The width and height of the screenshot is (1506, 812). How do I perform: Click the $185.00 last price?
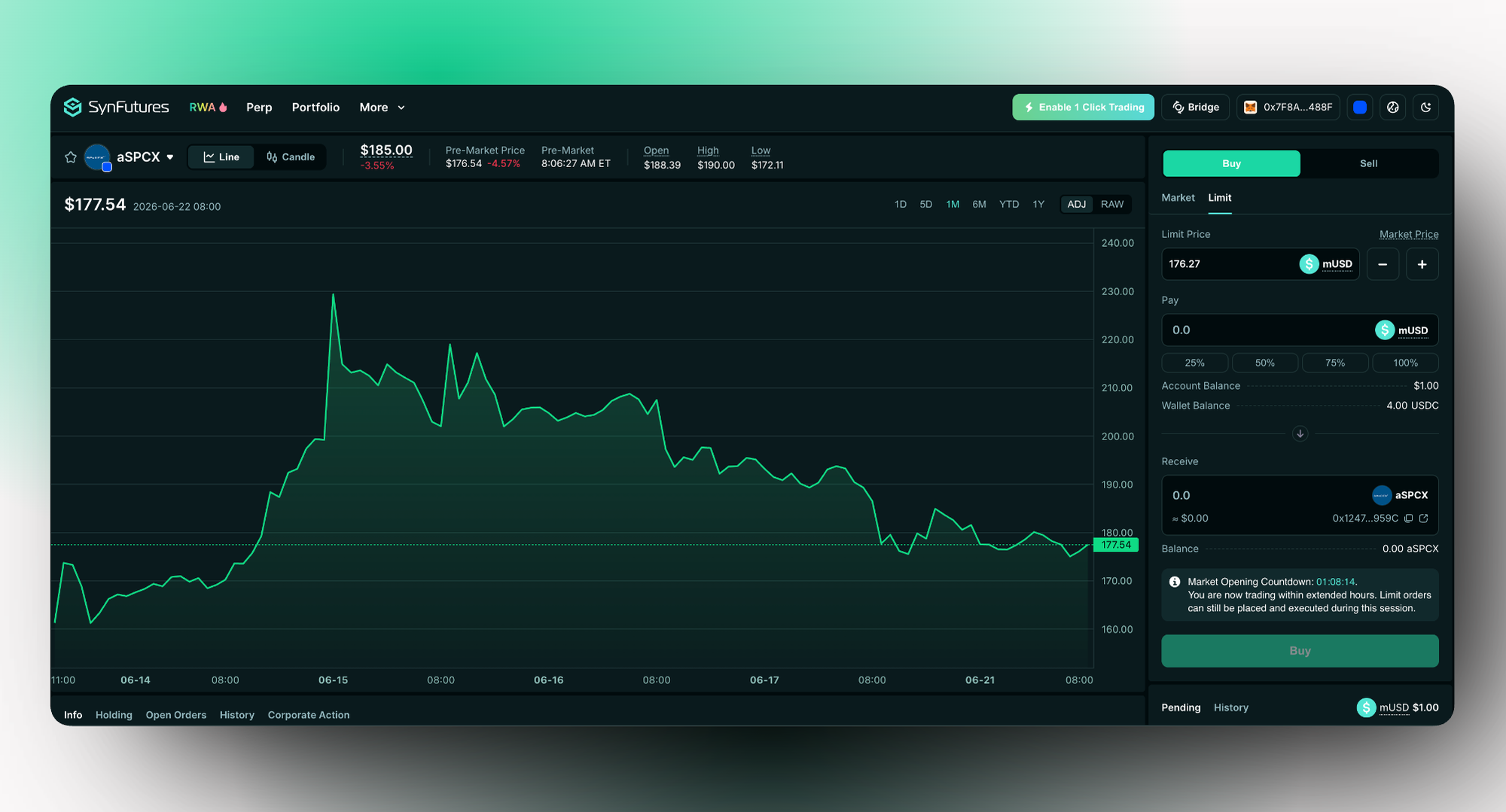[386, 151]
